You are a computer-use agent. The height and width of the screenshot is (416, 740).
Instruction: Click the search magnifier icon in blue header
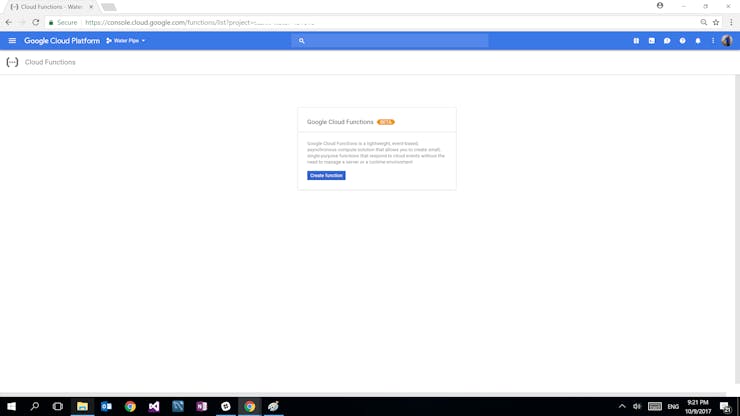(x=302, y=41)
